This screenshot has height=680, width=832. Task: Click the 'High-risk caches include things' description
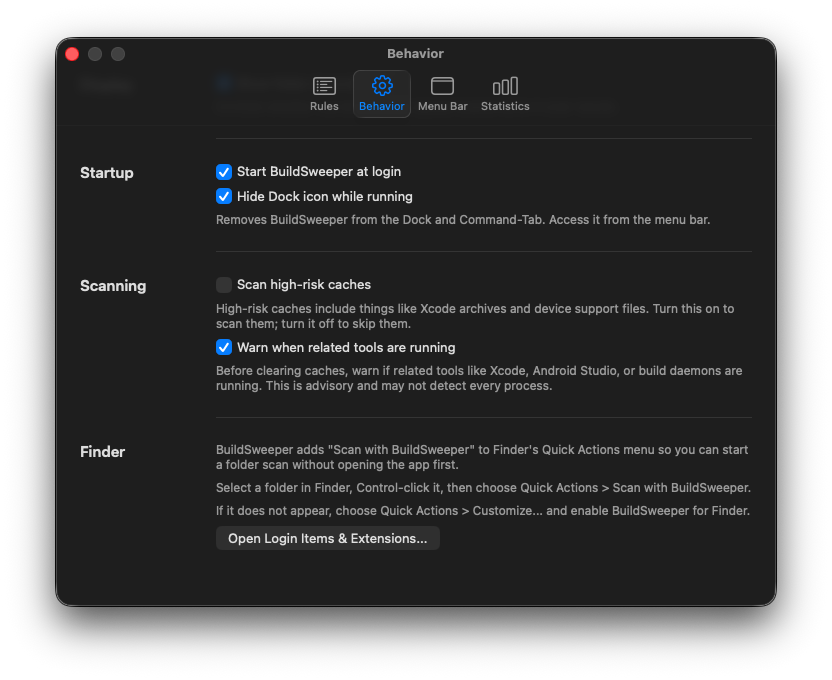(x=475, y=316)
